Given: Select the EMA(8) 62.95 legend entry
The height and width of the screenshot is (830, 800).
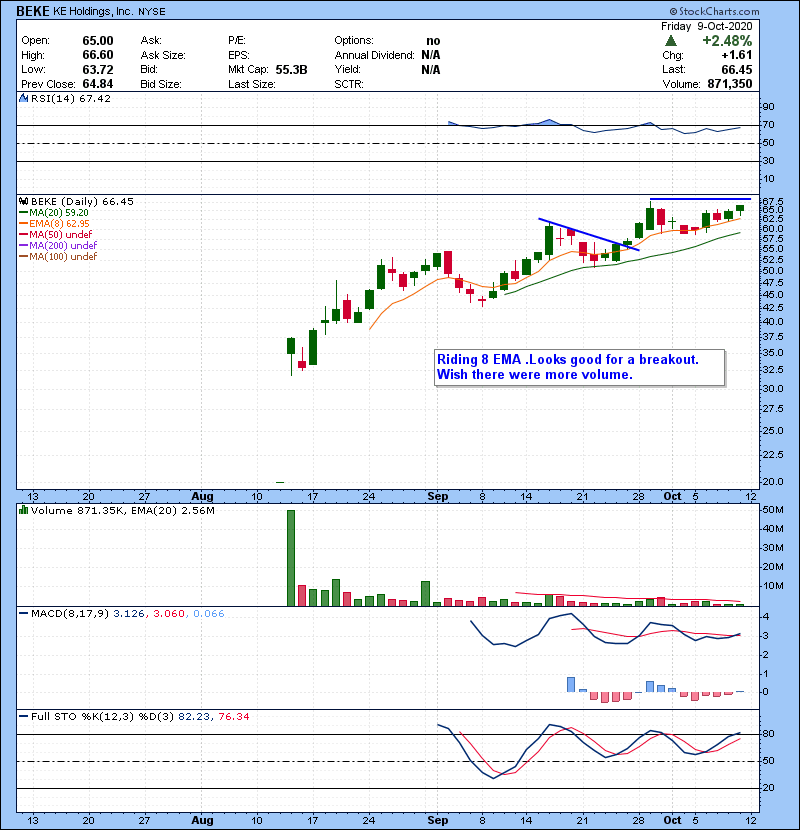Looking at the screenshot, I should click(x=54, y=224).
